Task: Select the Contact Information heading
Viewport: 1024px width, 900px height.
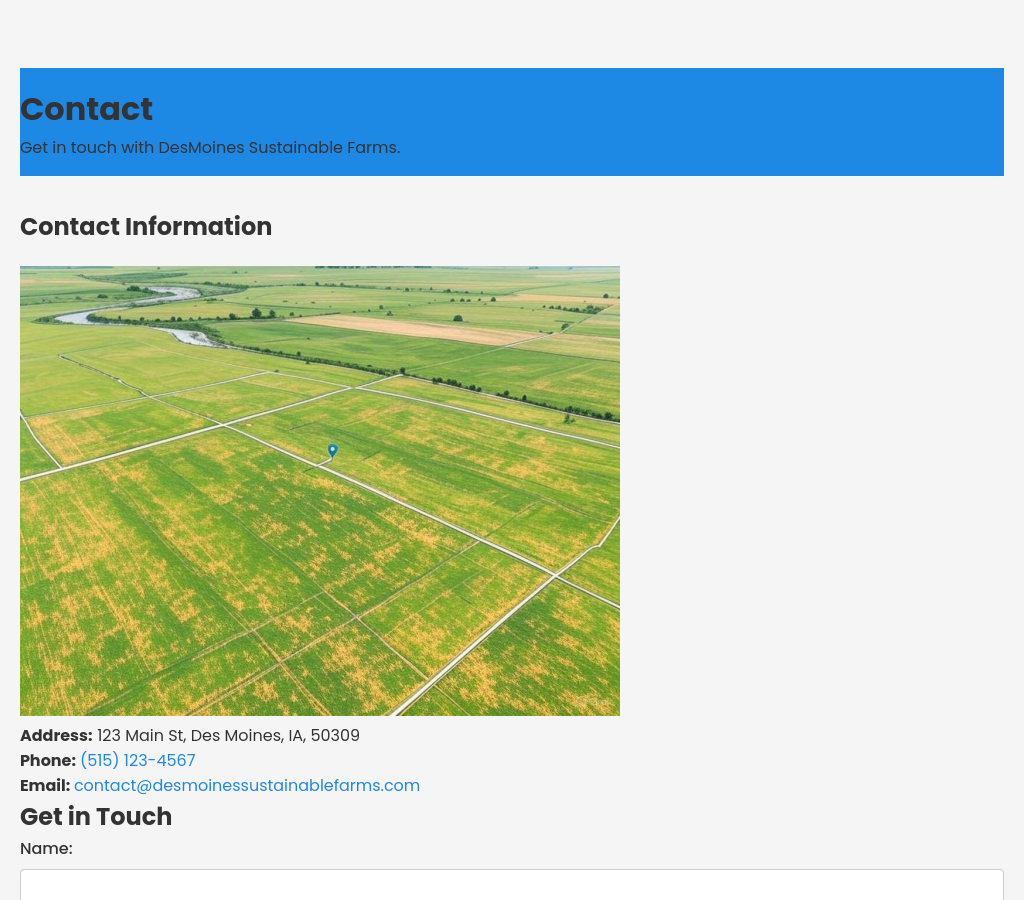Action: pyautogui.click(x=146, y=227)
